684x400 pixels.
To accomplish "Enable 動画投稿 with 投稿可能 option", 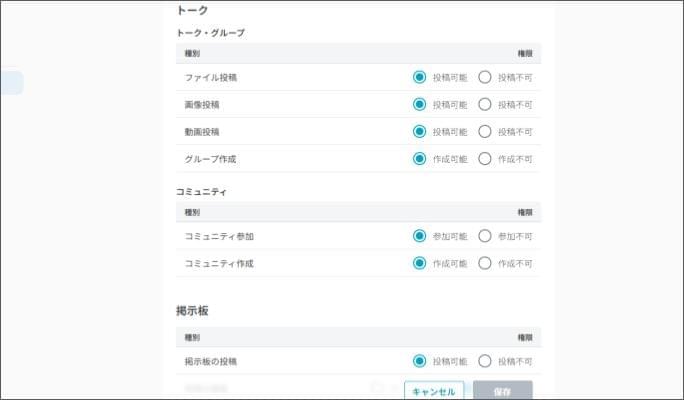I will tap(420, 131).
